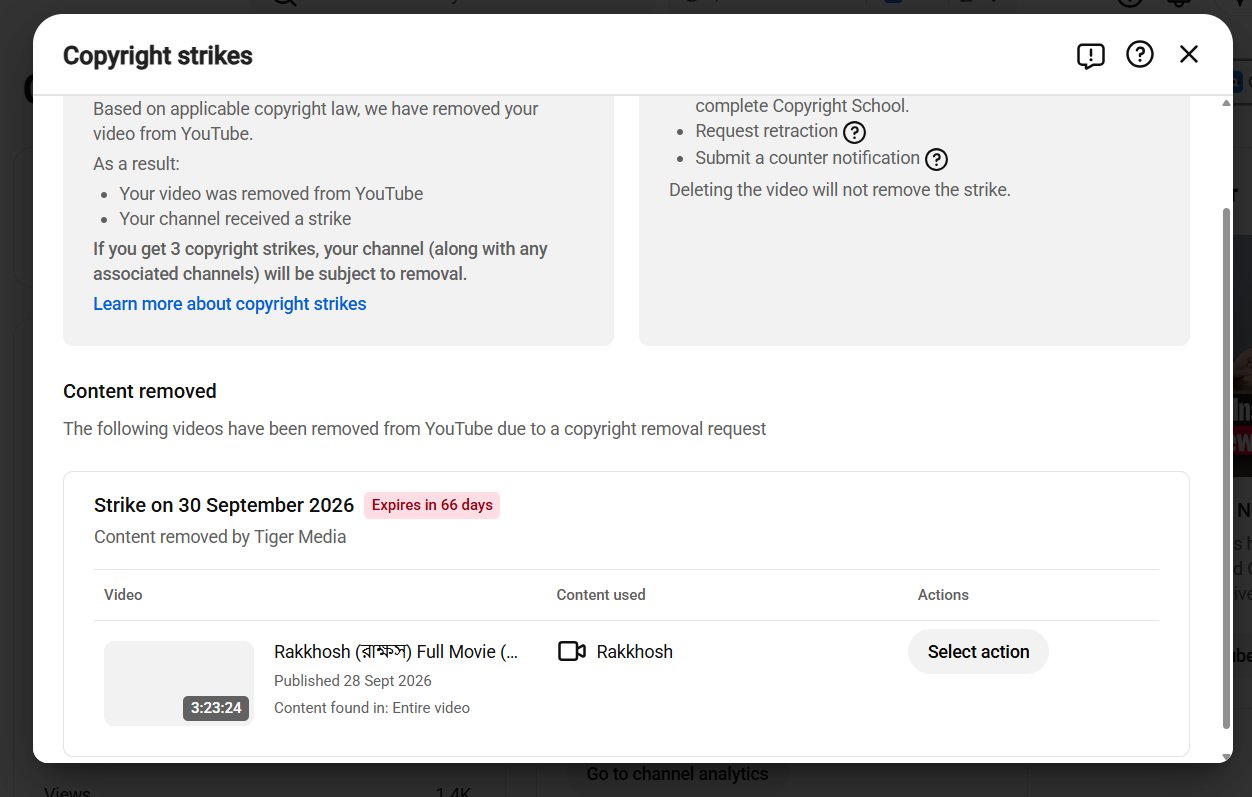Click the Rakkhosh content used name

tap(635, 652)
